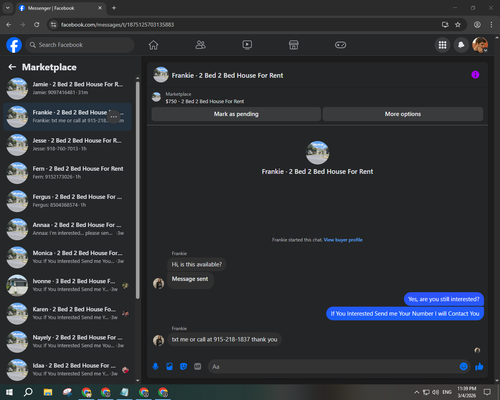The height and width of the screenshot is (400, 500).
Task: Open conversation info purple icon
Action: pos(475,75)
